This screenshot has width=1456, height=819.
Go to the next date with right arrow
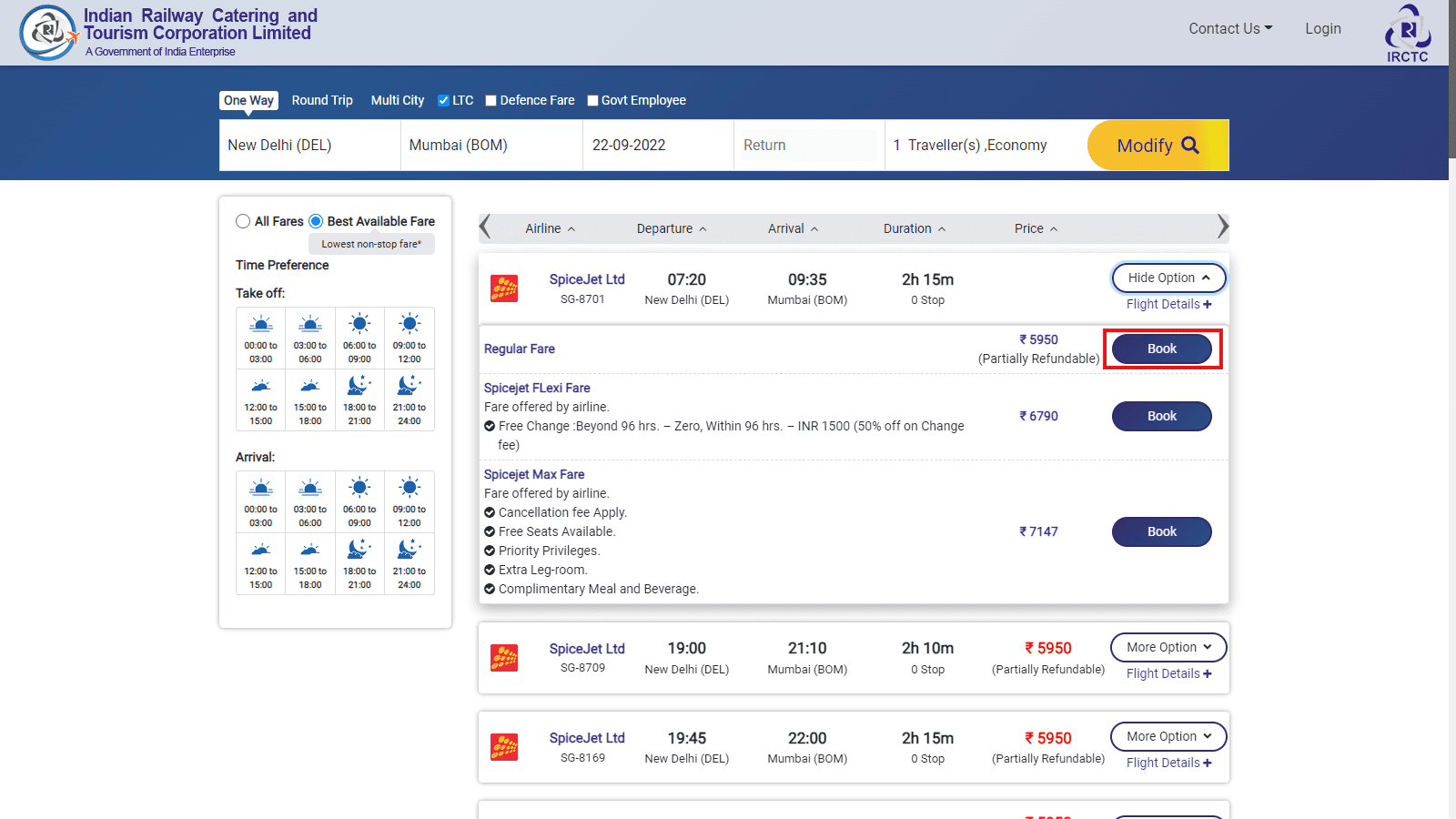1222,227
